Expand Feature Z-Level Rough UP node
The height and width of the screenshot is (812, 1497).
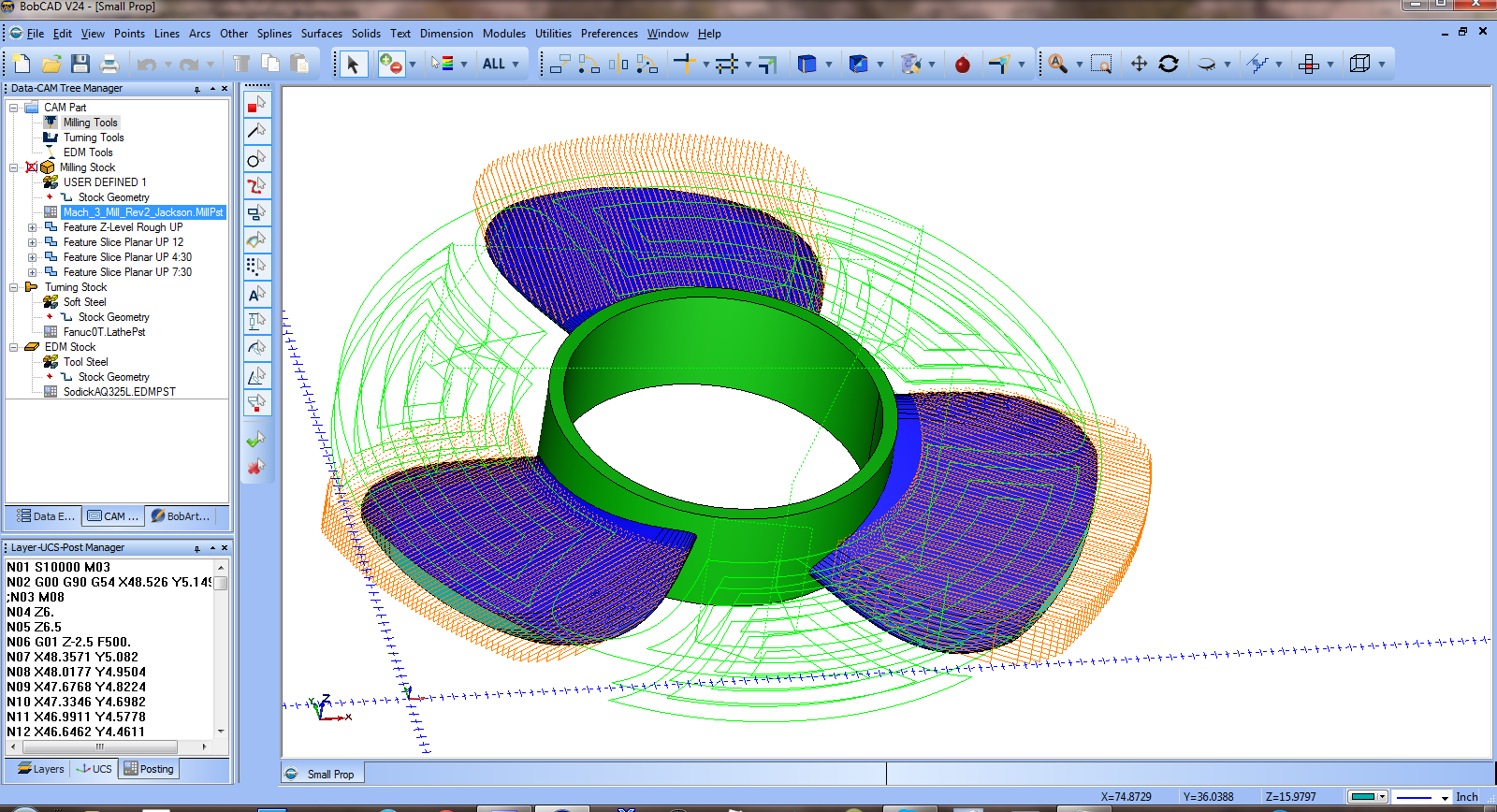(33, 227)
